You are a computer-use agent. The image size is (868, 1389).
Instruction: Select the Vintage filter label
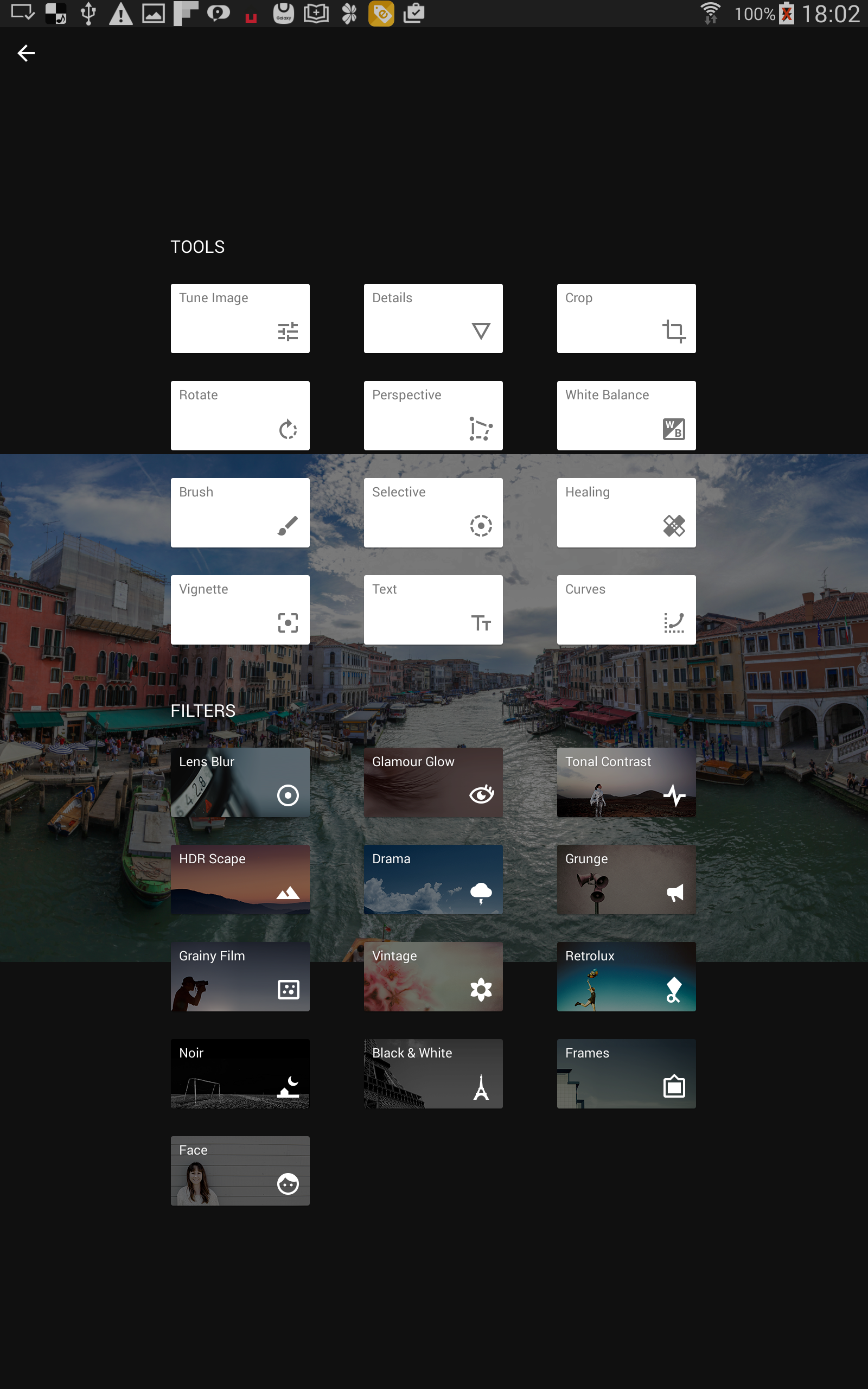[394, 955]
